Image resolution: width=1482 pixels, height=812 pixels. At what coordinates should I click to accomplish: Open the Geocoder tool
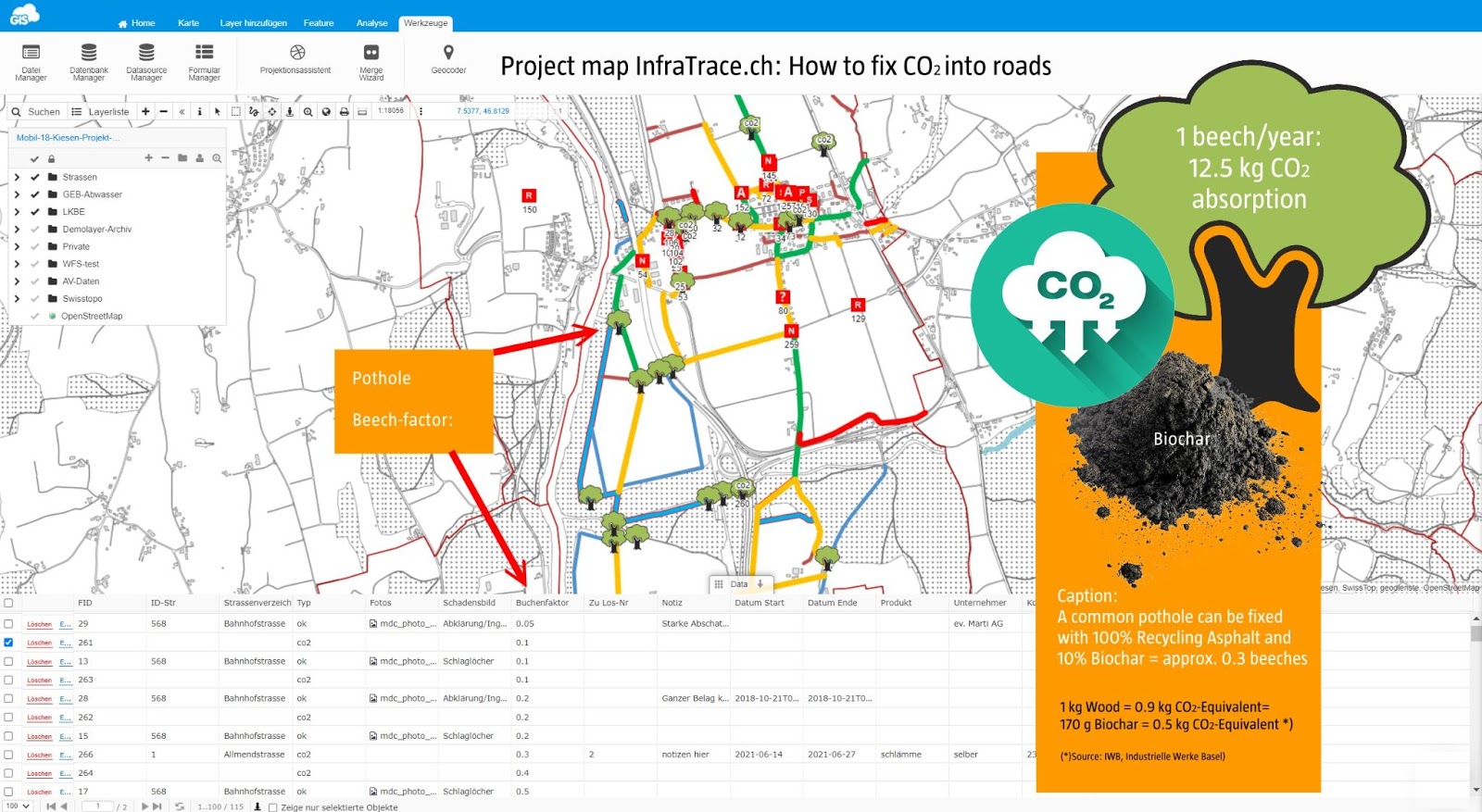pos(448,59)
